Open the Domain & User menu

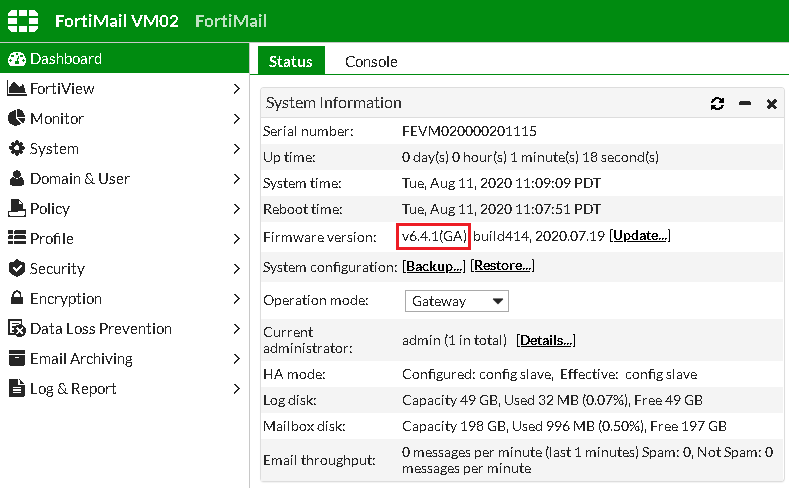[124, 179]
